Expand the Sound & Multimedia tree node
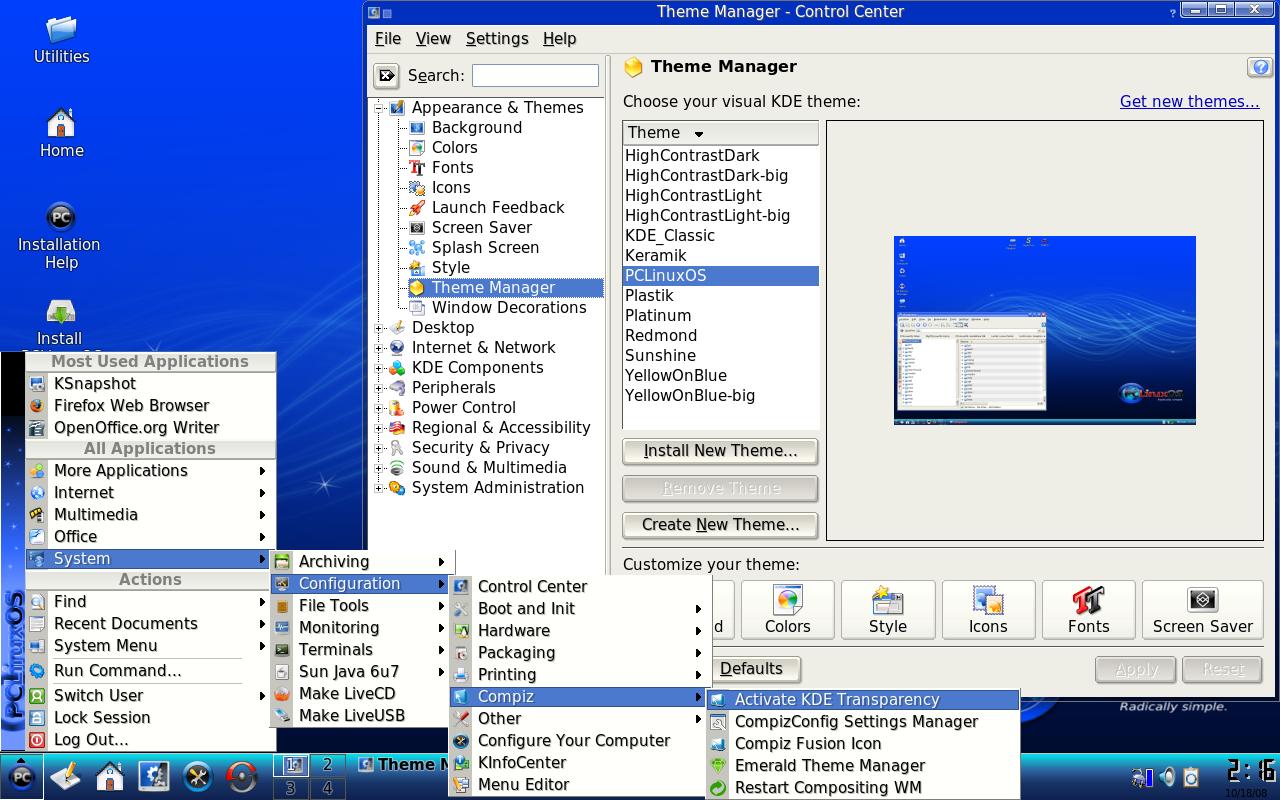 coord(379,468)
